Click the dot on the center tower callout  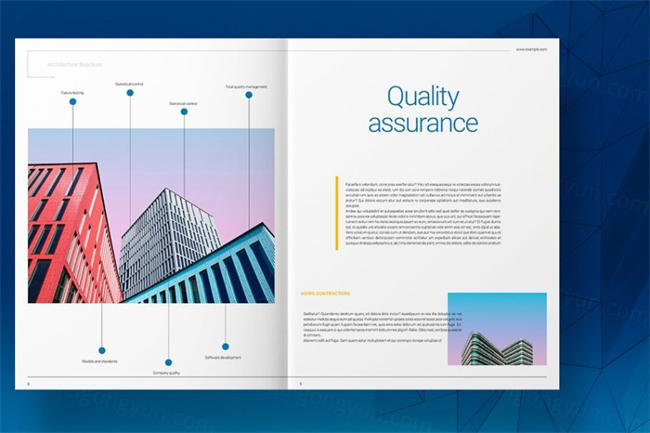184,112
